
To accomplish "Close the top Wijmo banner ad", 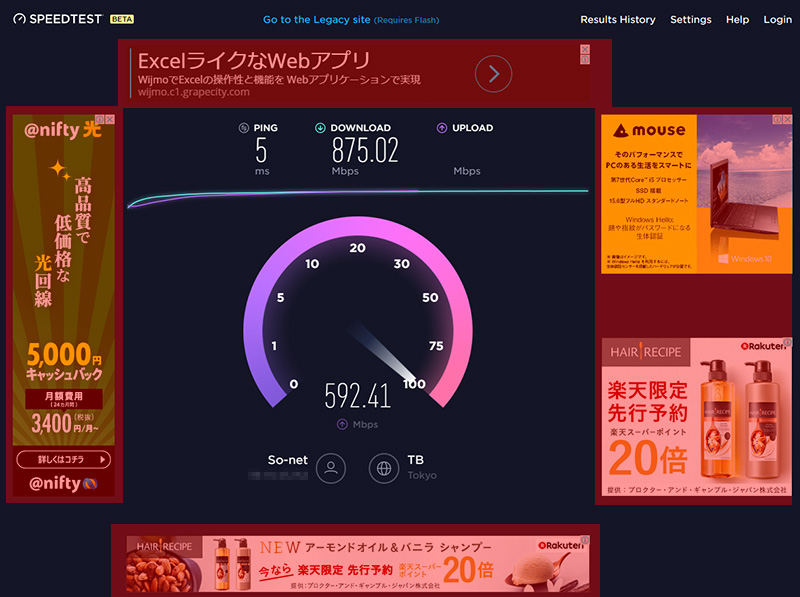I will point(585,48).
